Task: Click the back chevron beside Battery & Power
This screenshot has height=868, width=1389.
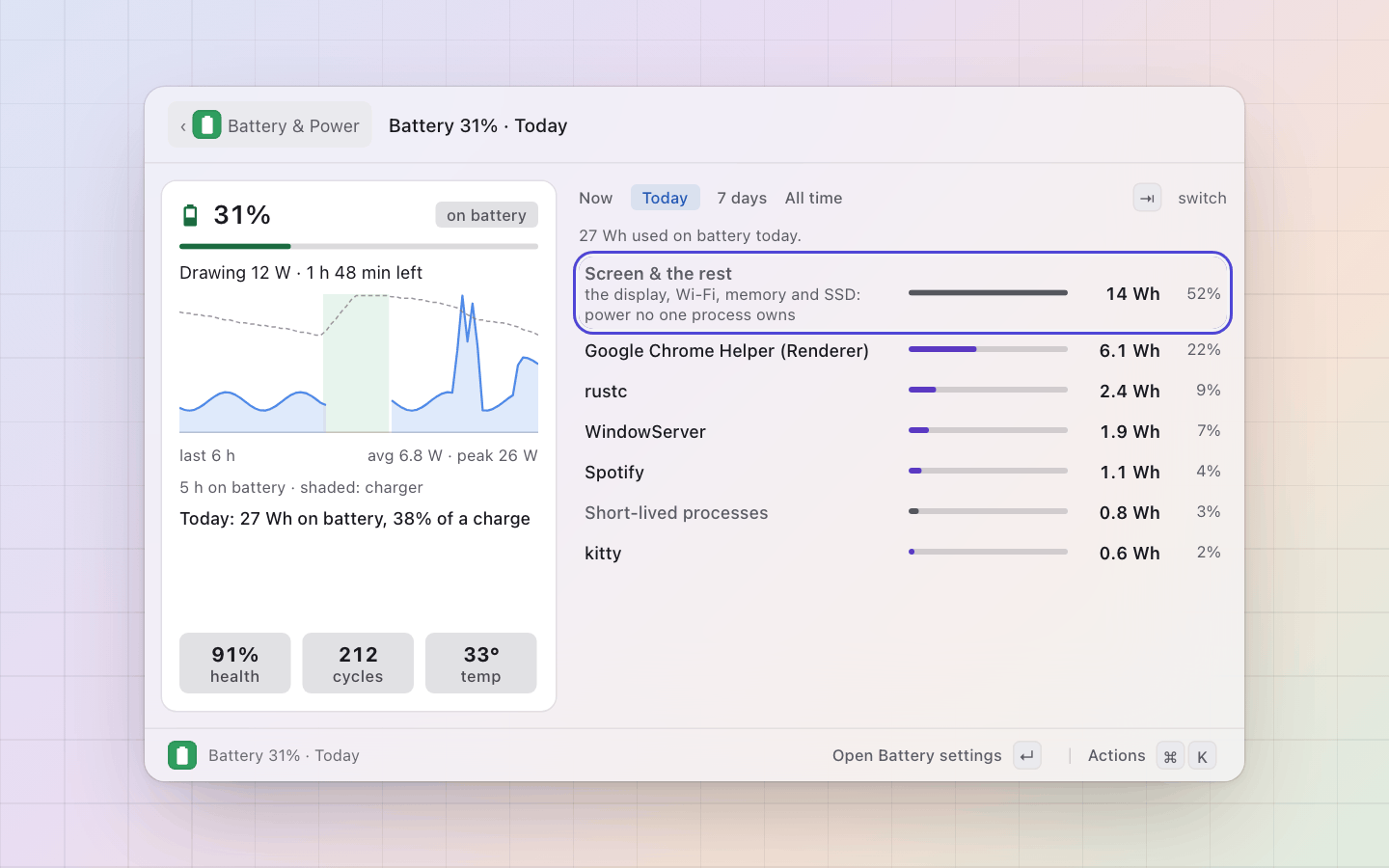Action: click(183, 126)
